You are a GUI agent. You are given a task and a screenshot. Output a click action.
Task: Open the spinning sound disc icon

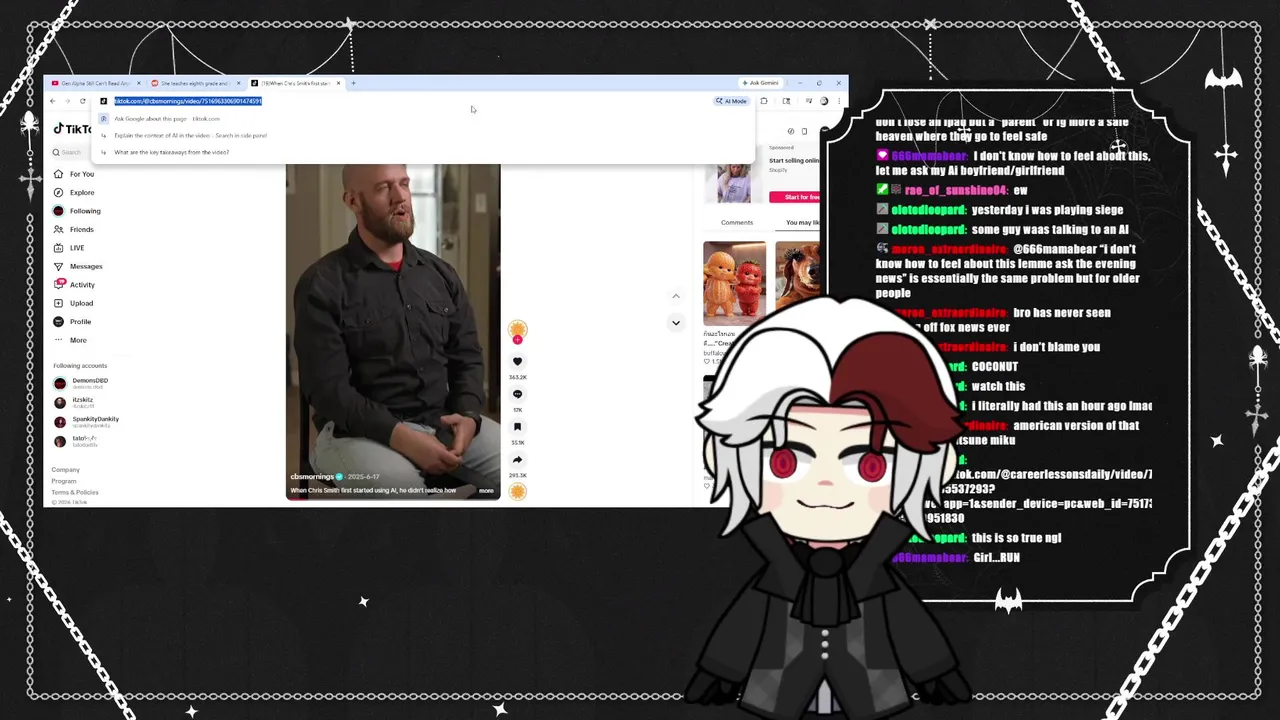coord(517,491)
